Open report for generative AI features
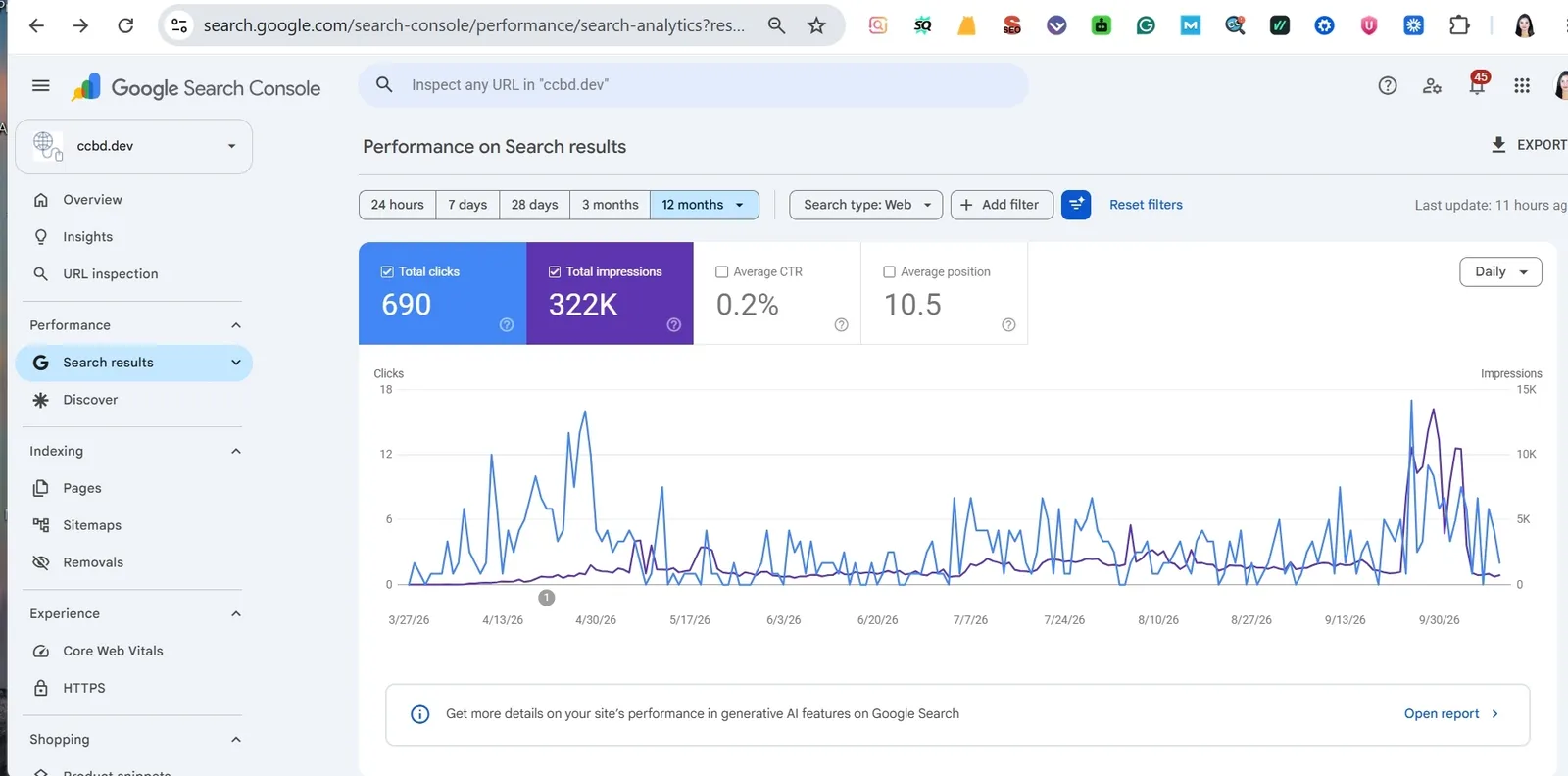The height and width of the screenshot is (776, 1568). tap(1451, 714)
